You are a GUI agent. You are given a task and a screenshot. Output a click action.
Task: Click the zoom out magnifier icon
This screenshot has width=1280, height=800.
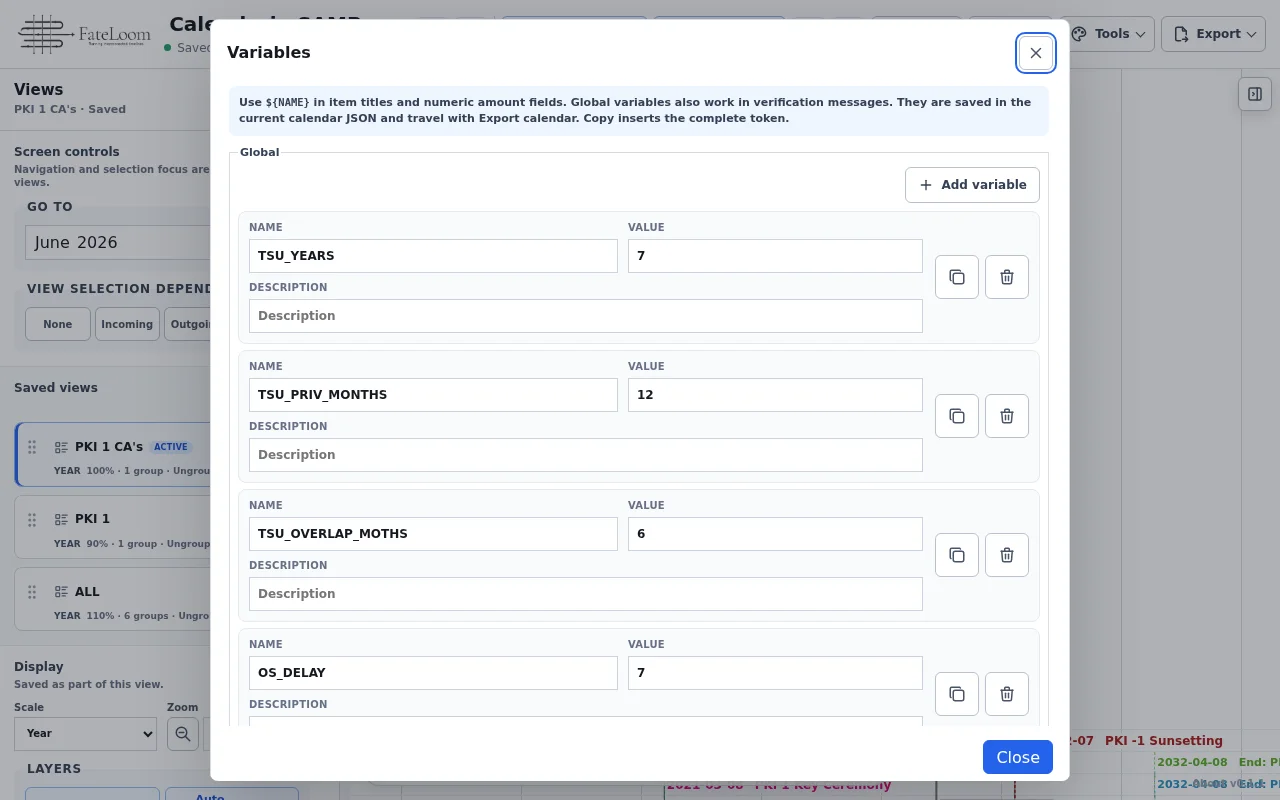[x=182, y=734]
